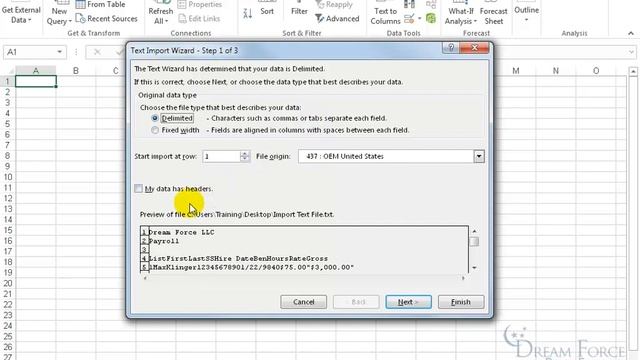Click the preview vertical scrollbar thumb
The image size is (640, 360).
[x=474, y=242]
